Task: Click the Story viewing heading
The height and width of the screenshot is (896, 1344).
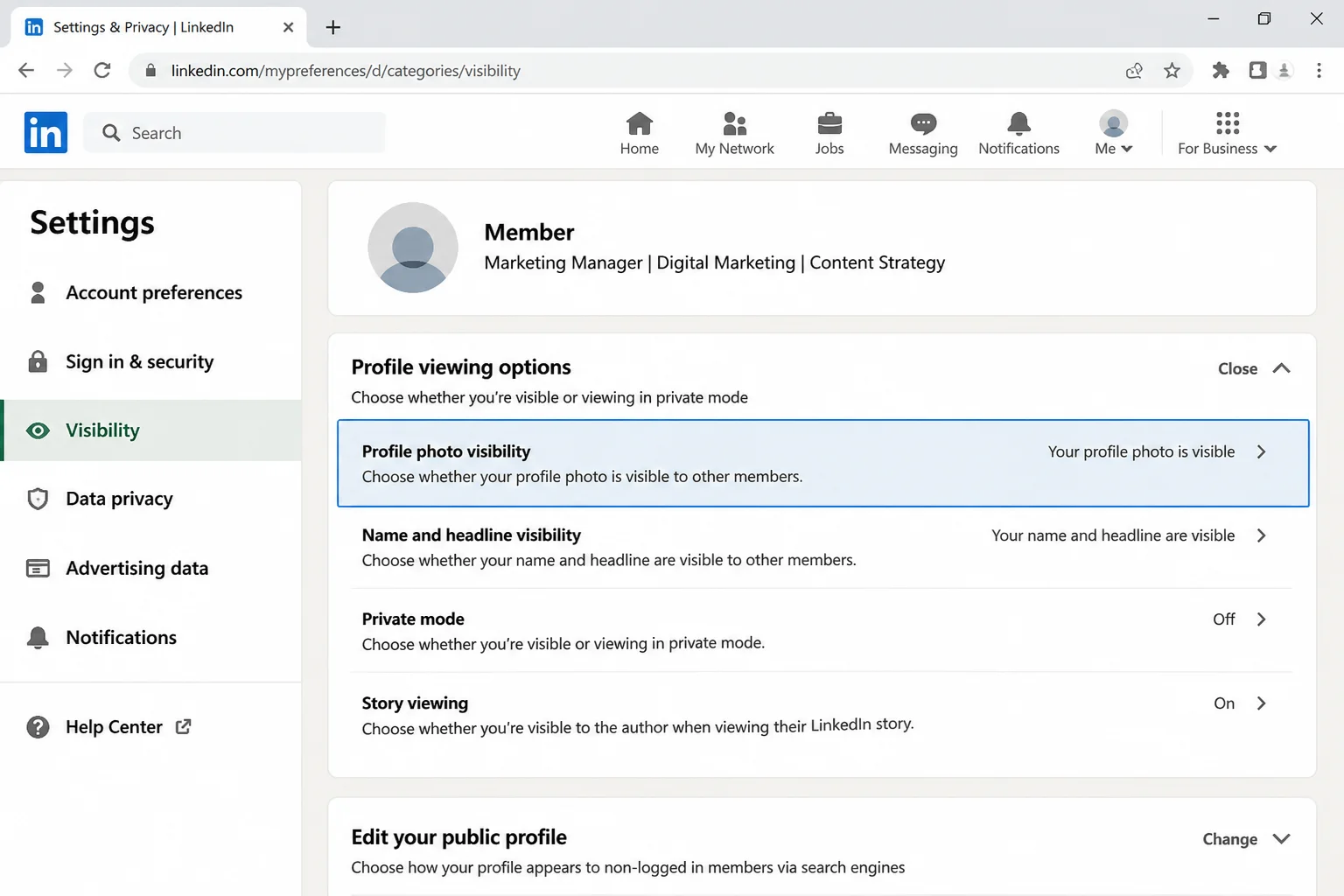Action: click(x=415, y=703)
